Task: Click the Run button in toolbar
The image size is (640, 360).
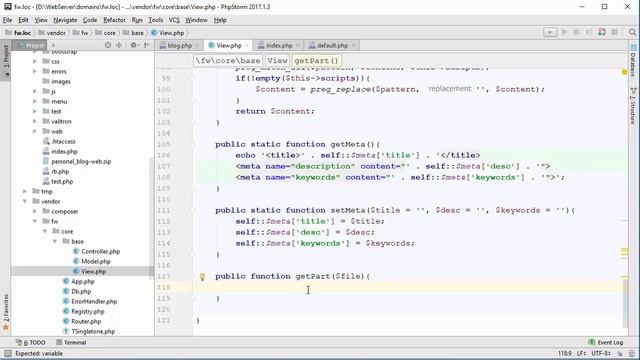Action: [x=564, y=32]
